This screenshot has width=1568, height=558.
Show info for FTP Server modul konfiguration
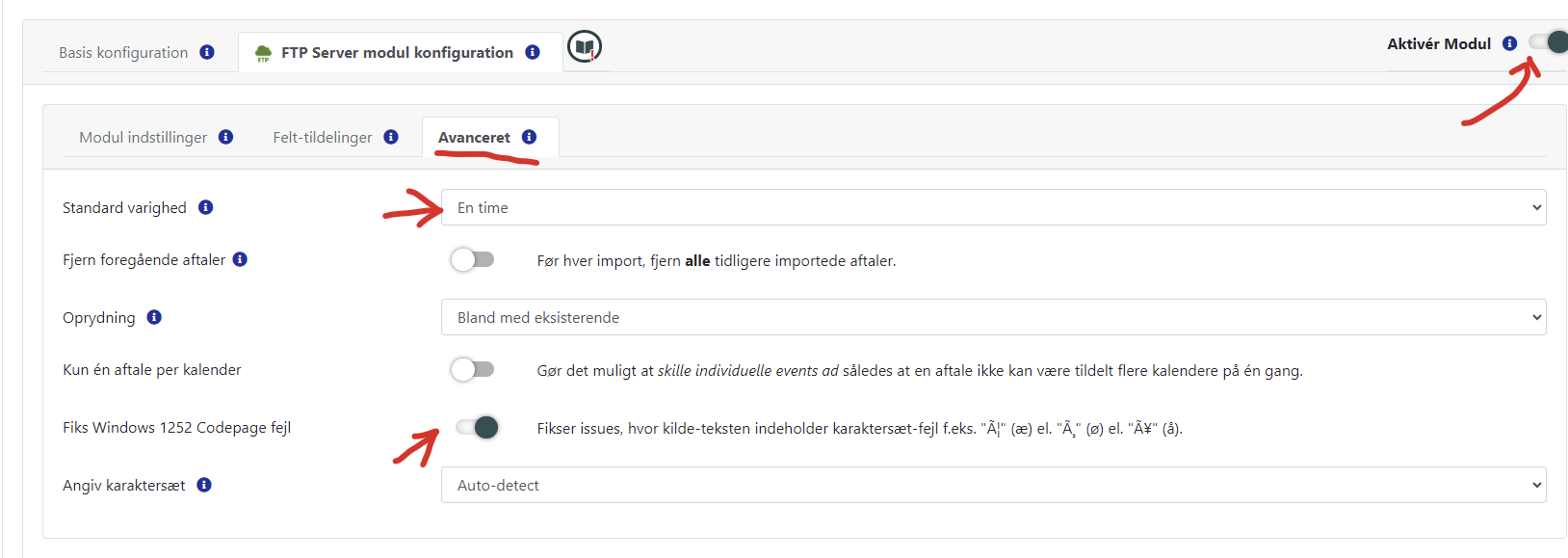pyautogui.click(x=533, y=52)
